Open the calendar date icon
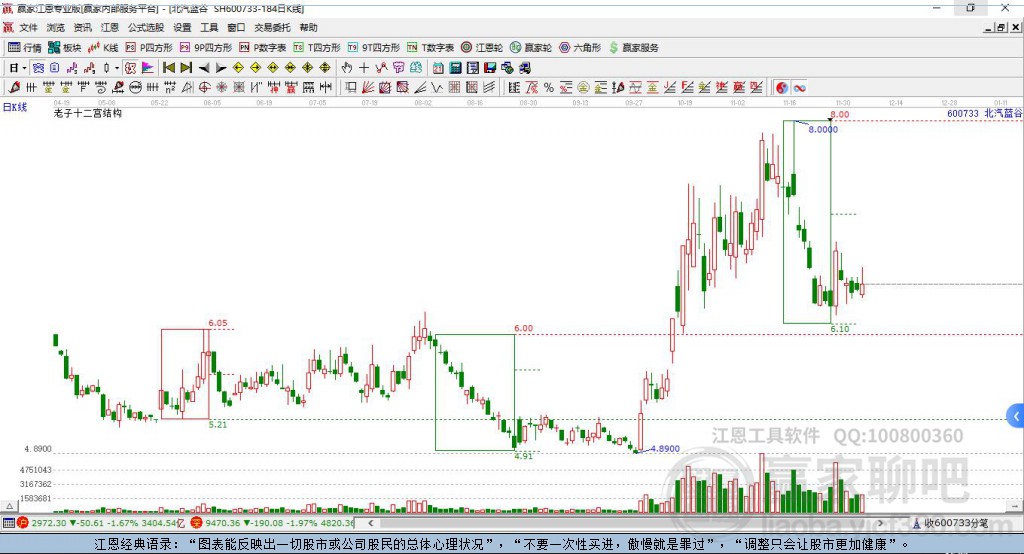 click(438, 68)
